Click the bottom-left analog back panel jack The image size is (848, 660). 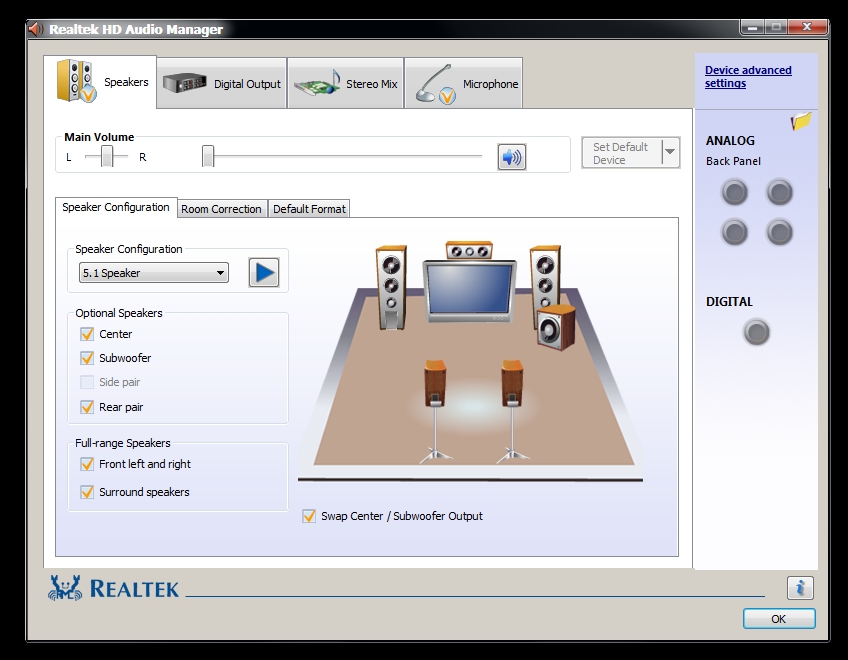point(734,232)
